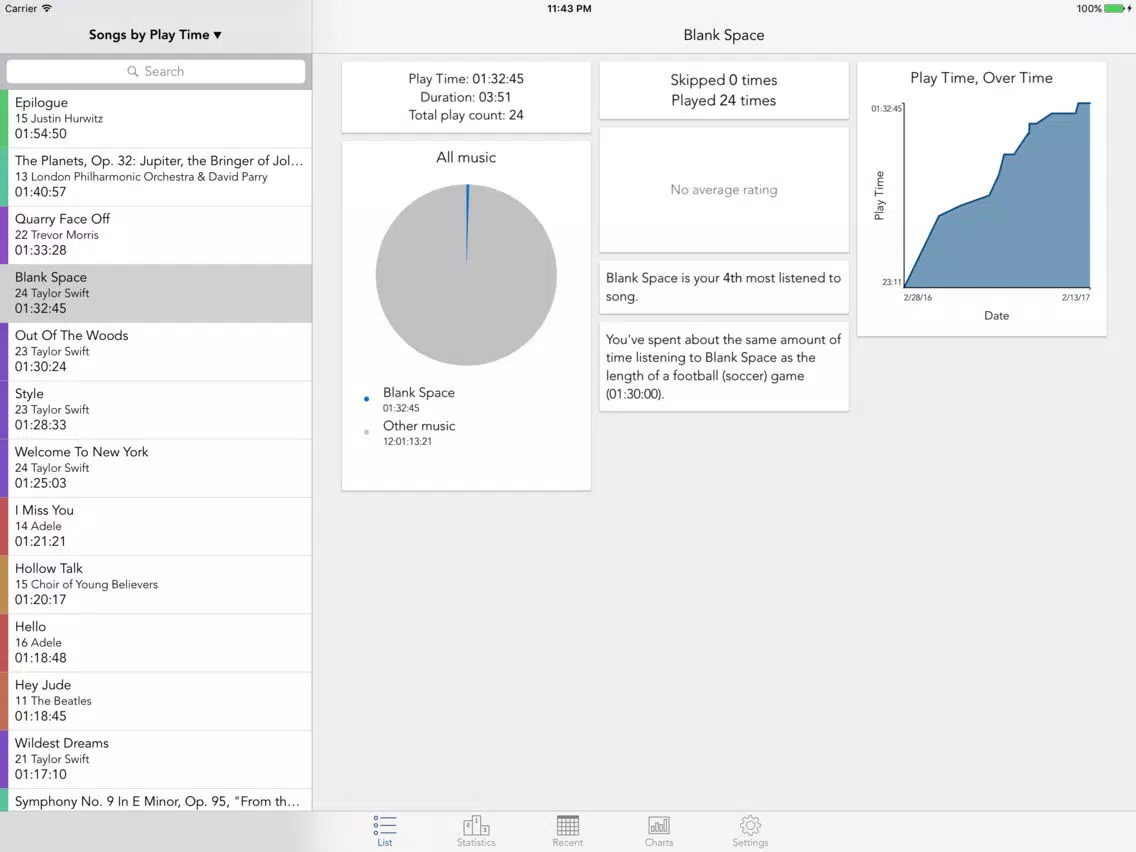Select the song Welcome To New York
Screen dimensions: 1136x852
[156, 468]
